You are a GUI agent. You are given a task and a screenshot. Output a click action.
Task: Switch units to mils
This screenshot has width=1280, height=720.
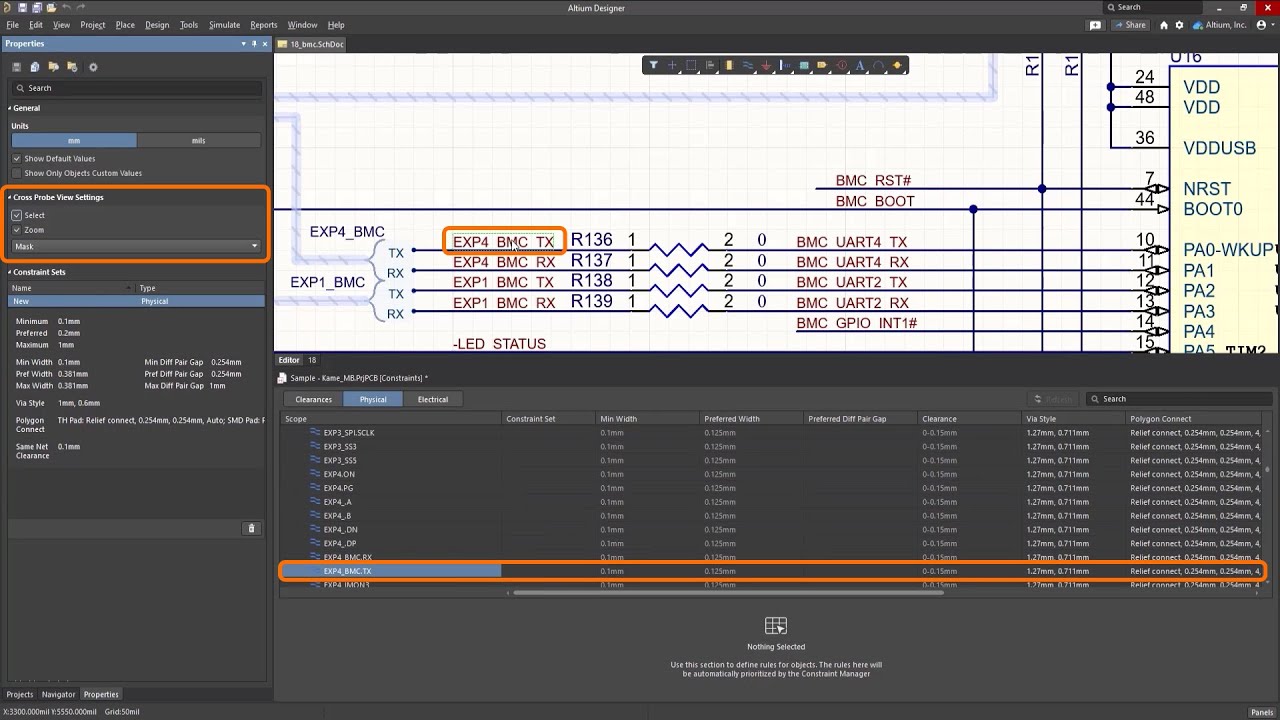coord(198,141)
